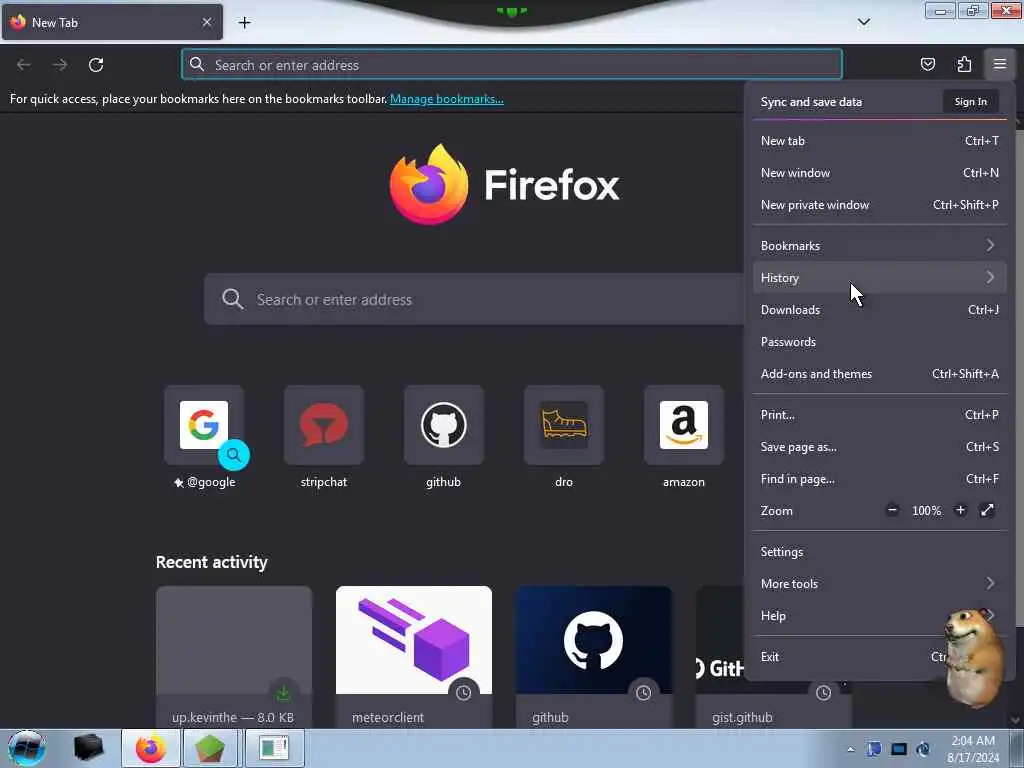1024x768 pixels.
Task: Open Downloads from menu
Action: pyautogui.click(x=880, y=310)
